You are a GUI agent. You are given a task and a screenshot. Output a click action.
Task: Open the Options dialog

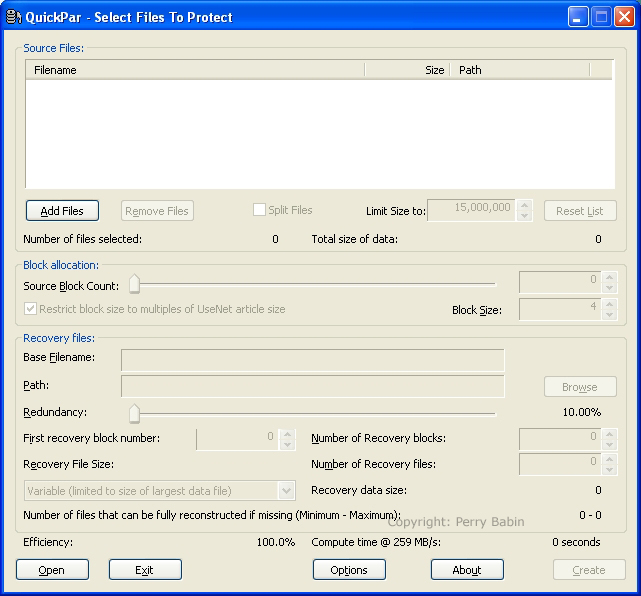(x=349, y=569)
